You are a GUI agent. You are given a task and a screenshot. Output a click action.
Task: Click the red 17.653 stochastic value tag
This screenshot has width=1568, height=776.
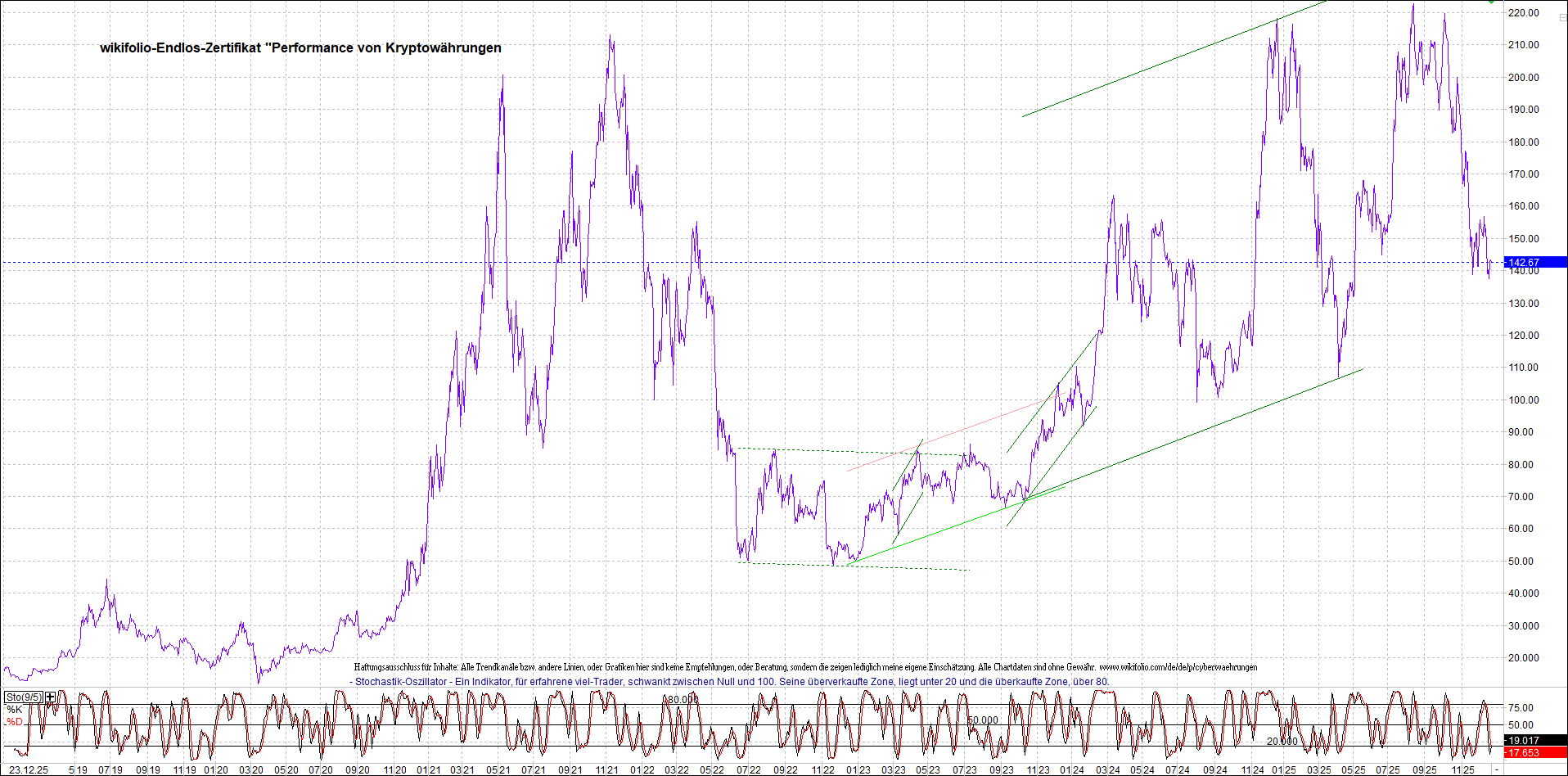tap(1534, 753)
